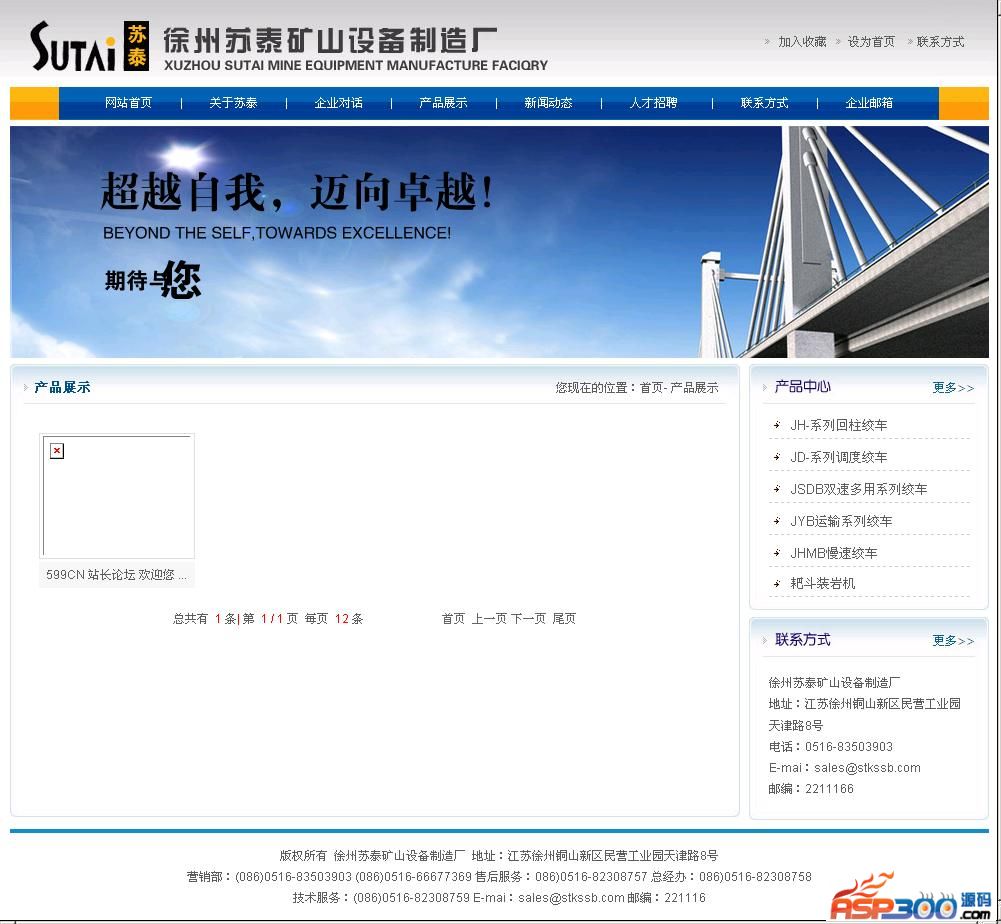
Task: Click product caption 599CN 站长论坛 欢迎您
Action: point(117,575)
